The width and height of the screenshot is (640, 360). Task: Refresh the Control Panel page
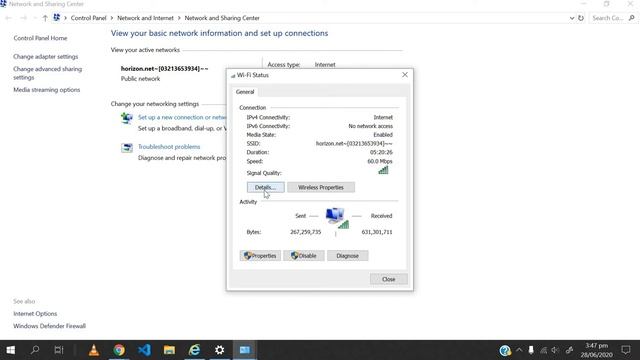[x=581, y=18]
